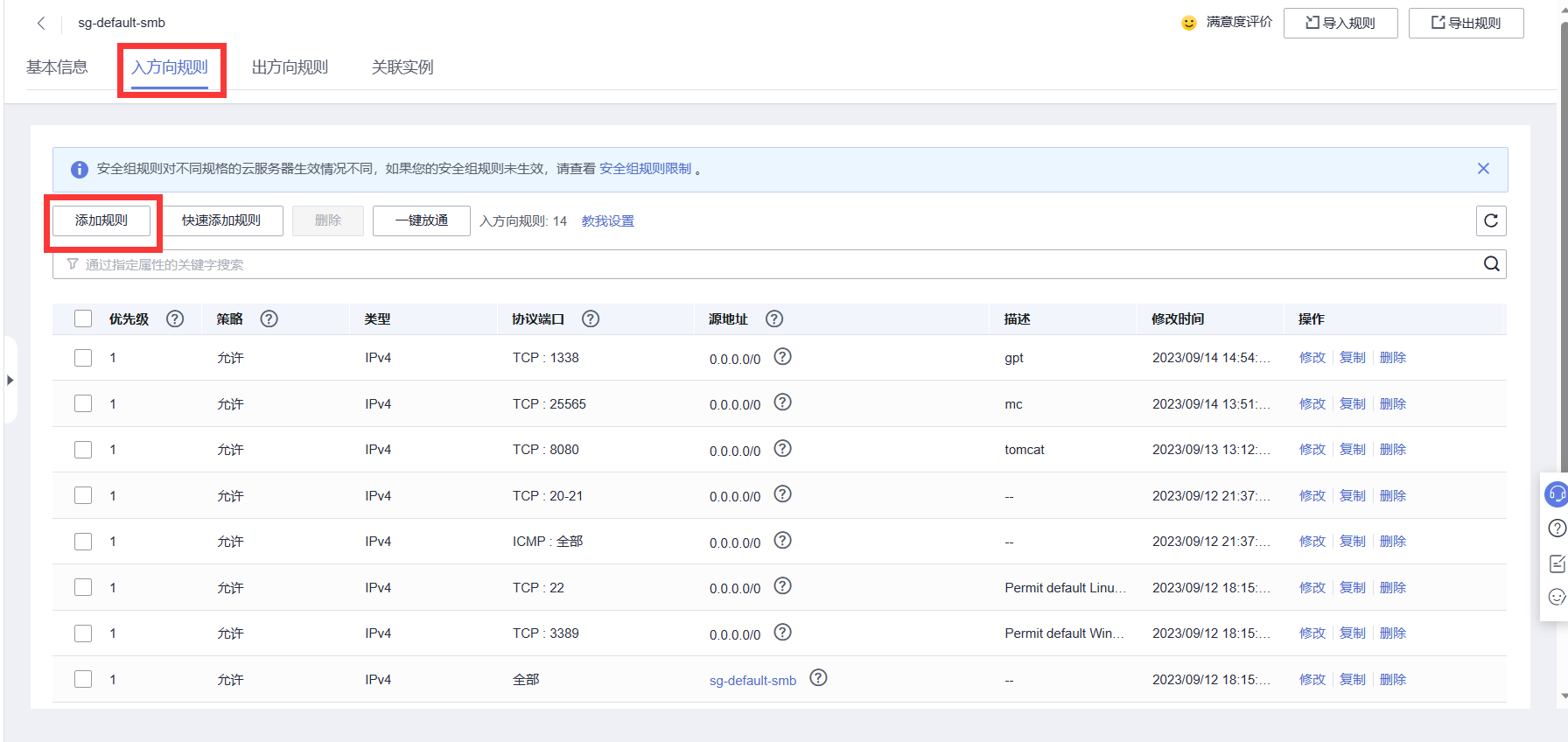Check the TCP 20-21 rule checkbox

(83, 495)
